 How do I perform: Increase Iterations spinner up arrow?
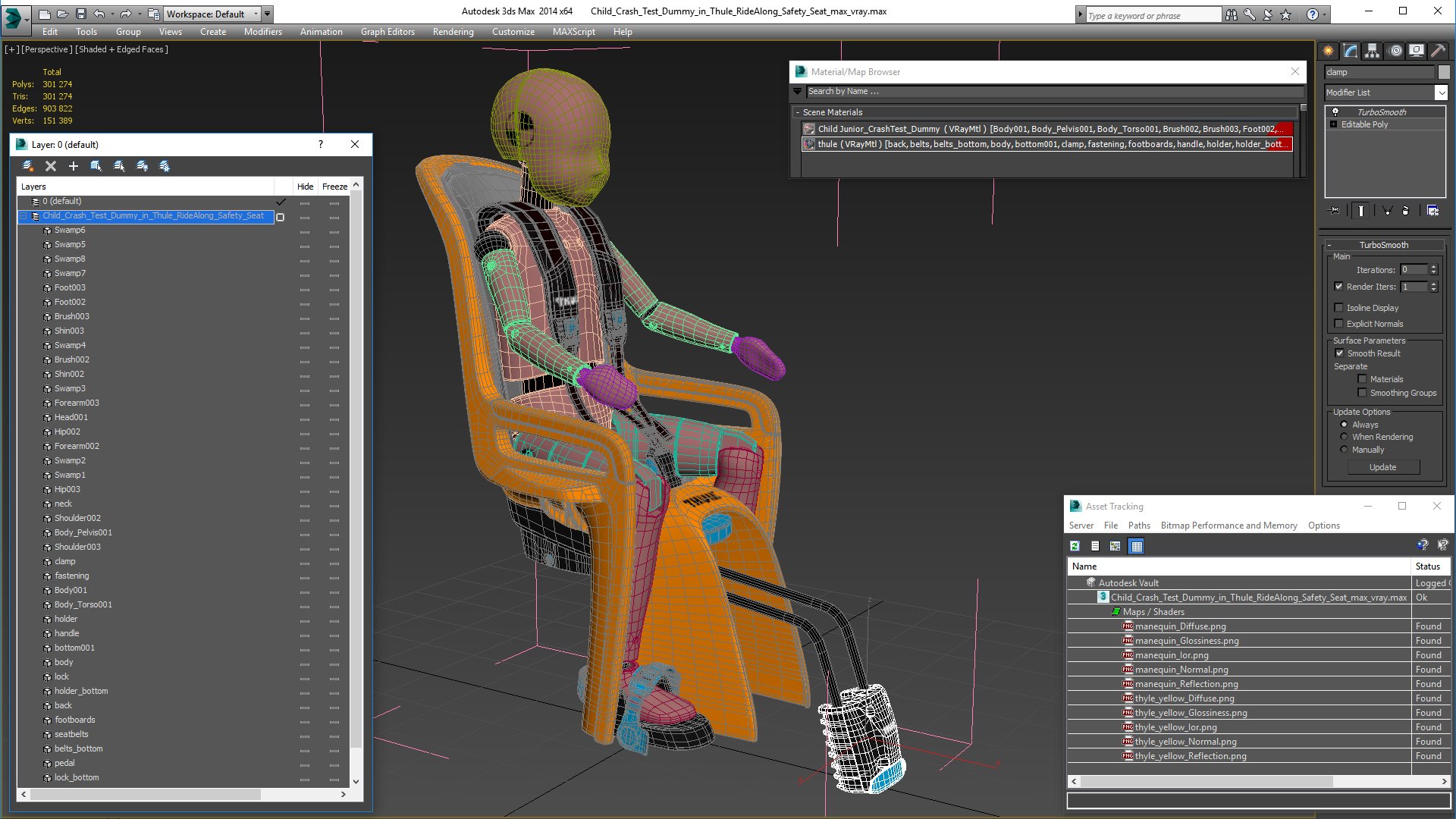click(x=1433, y=267)
